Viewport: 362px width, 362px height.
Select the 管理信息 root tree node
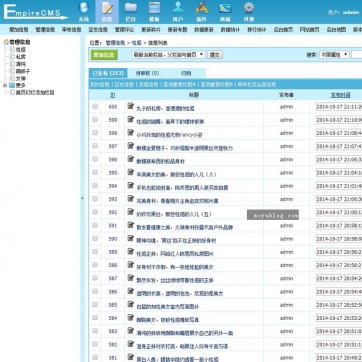coord(19,42)
